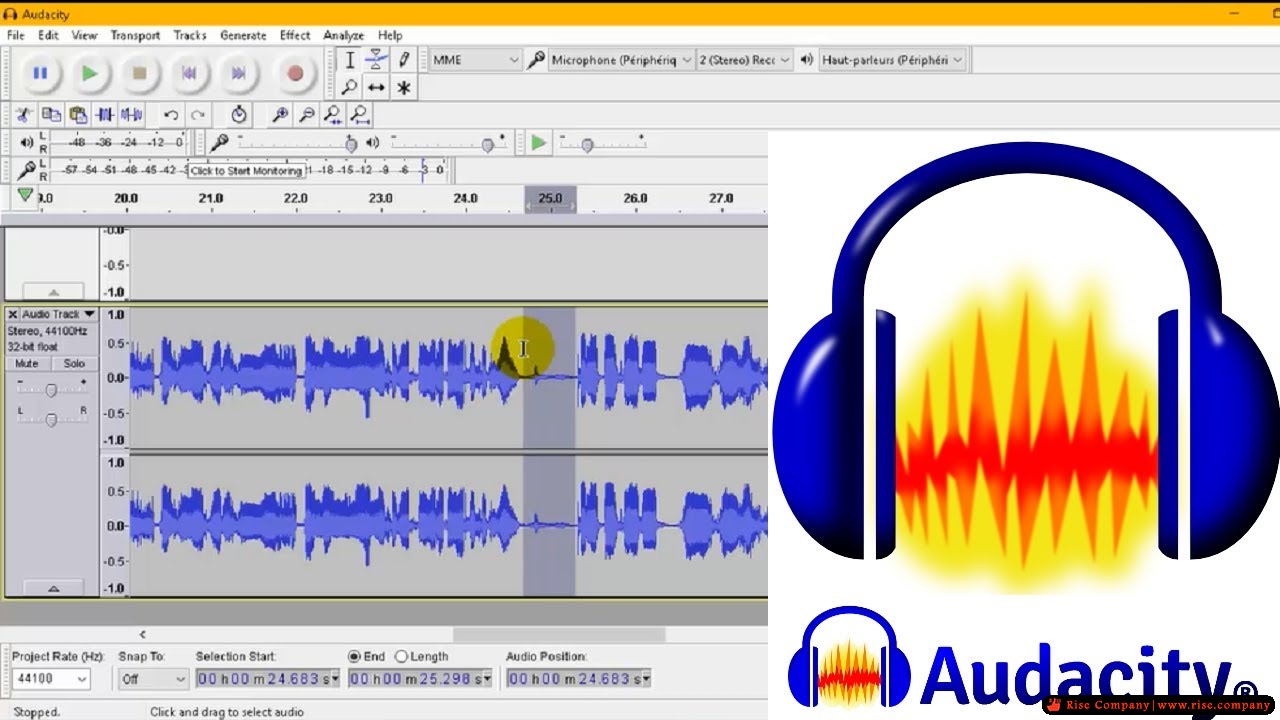Image resolution: width=1280 pixels, height=720 pixels.
Task: Click the Copy icon
Action: 51,115
